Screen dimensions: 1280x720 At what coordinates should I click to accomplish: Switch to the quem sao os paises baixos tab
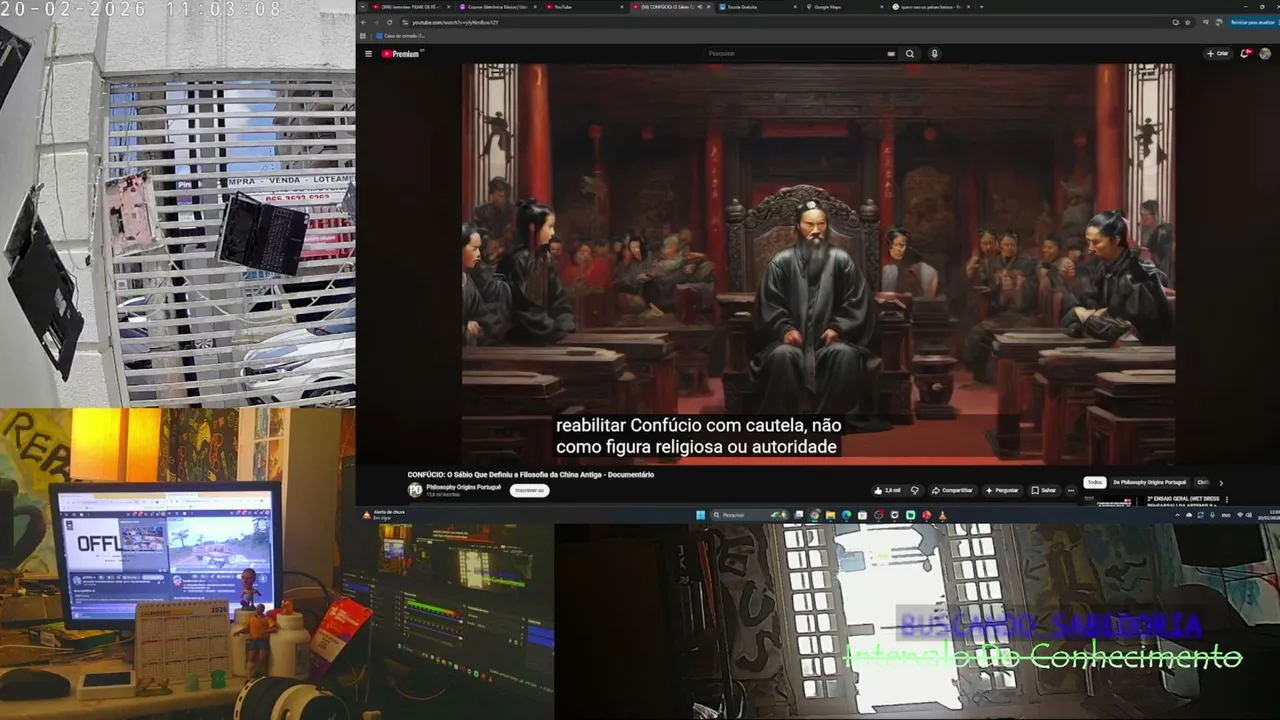click(933, 7)
